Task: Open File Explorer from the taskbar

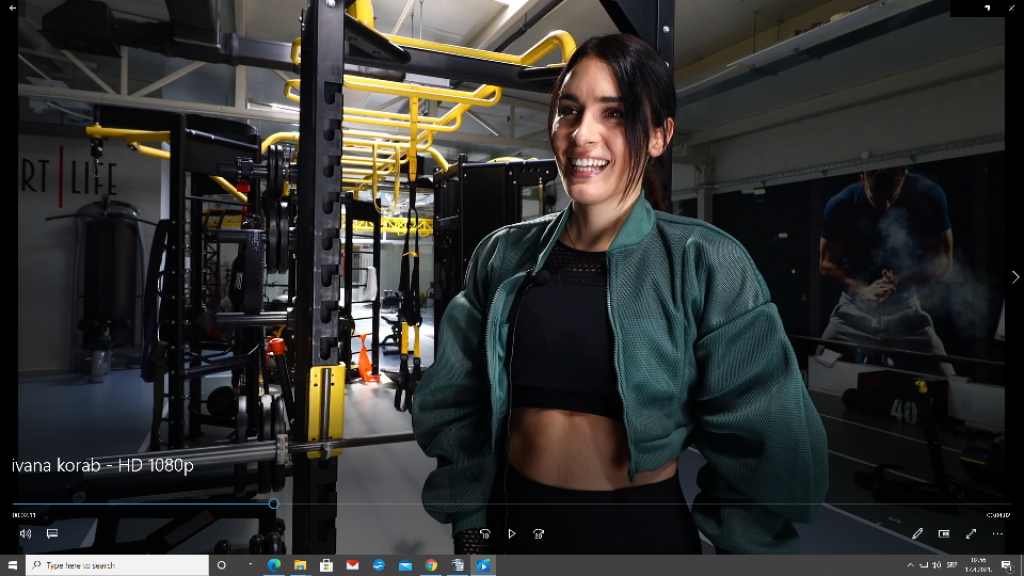Action: tap(300, 565)
